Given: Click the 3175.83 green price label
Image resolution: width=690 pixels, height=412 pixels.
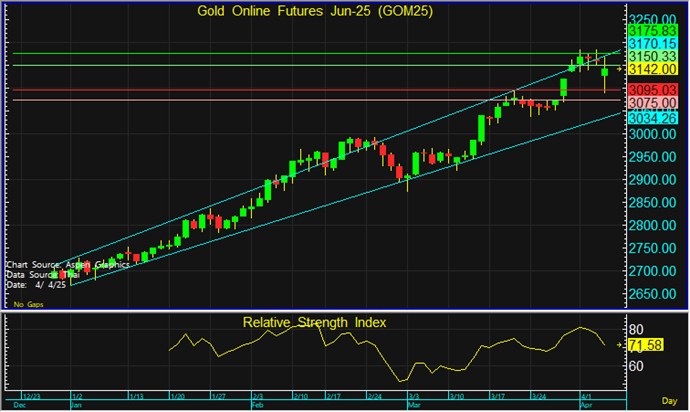Looking at the screenshot, I should click(x=653, y=31).
